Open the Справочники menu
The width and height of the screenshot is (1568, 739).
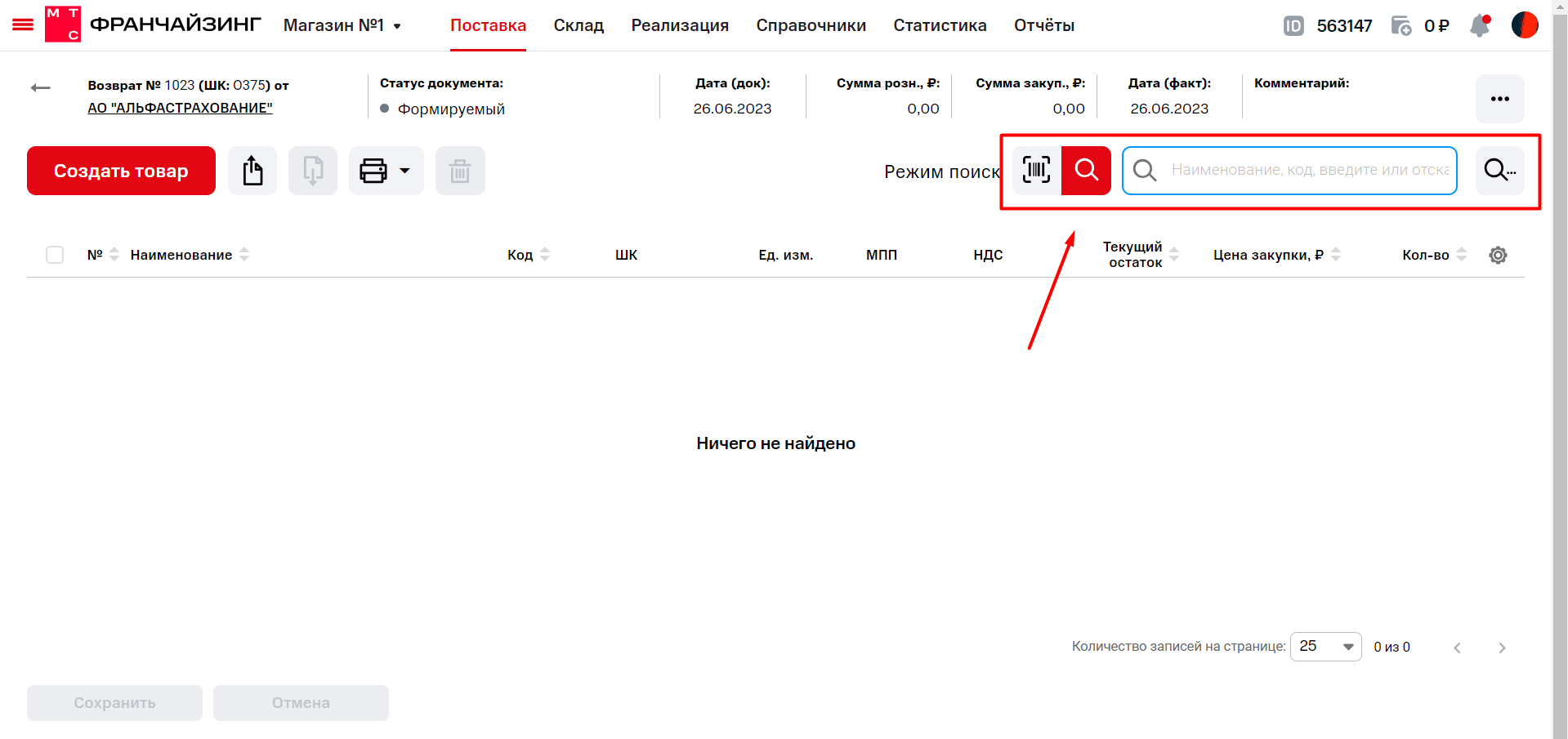tap(811, 25)
